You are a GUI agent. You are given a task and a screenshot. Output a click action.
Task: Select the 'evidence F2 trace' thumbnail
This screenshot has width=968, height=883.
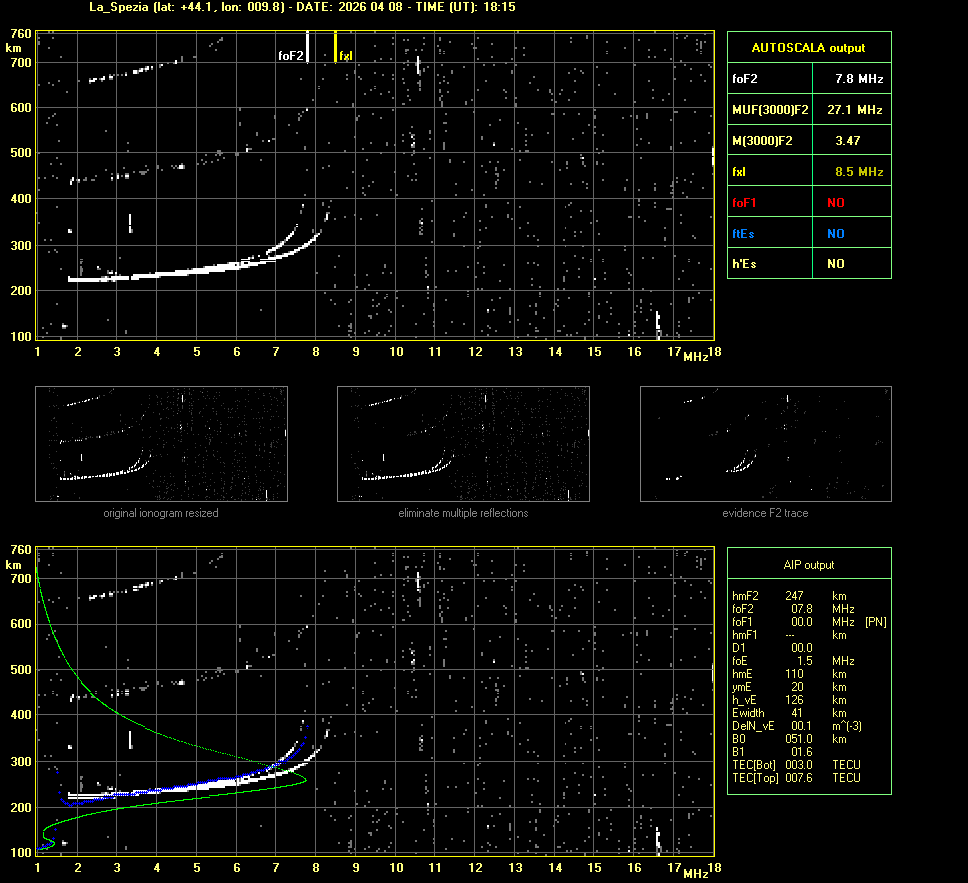pyautogui.click(x=765, y=444)
